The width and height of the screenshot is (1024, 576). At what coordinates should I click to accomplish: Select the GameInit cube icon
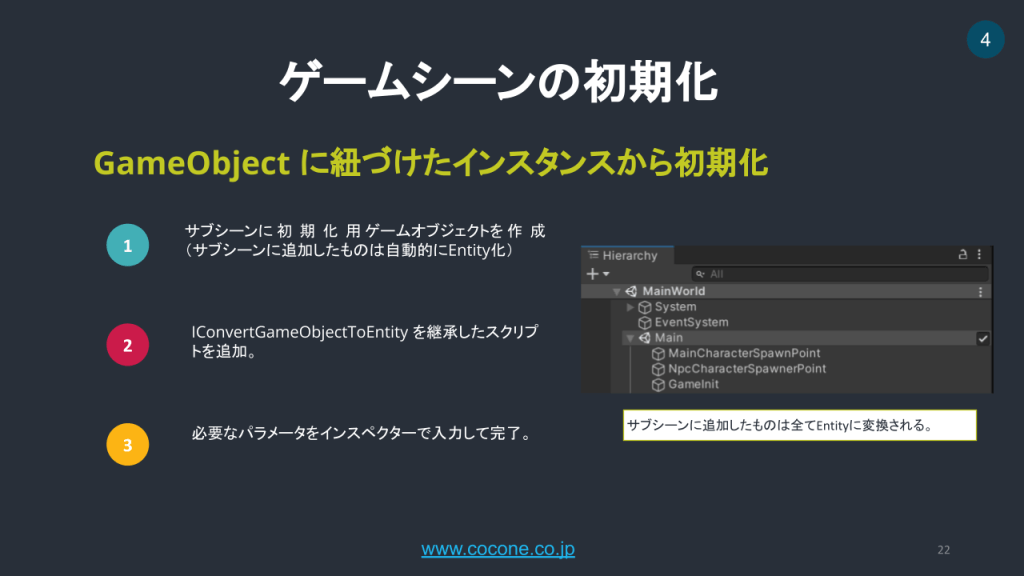click(x=658, y=383)
